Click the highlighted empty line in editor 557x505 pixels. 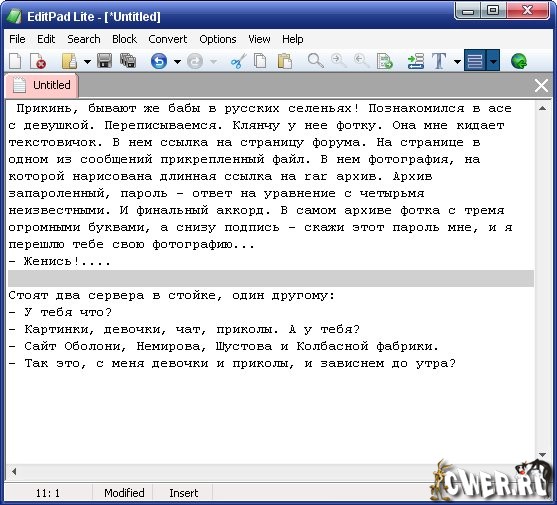[271, 278]
